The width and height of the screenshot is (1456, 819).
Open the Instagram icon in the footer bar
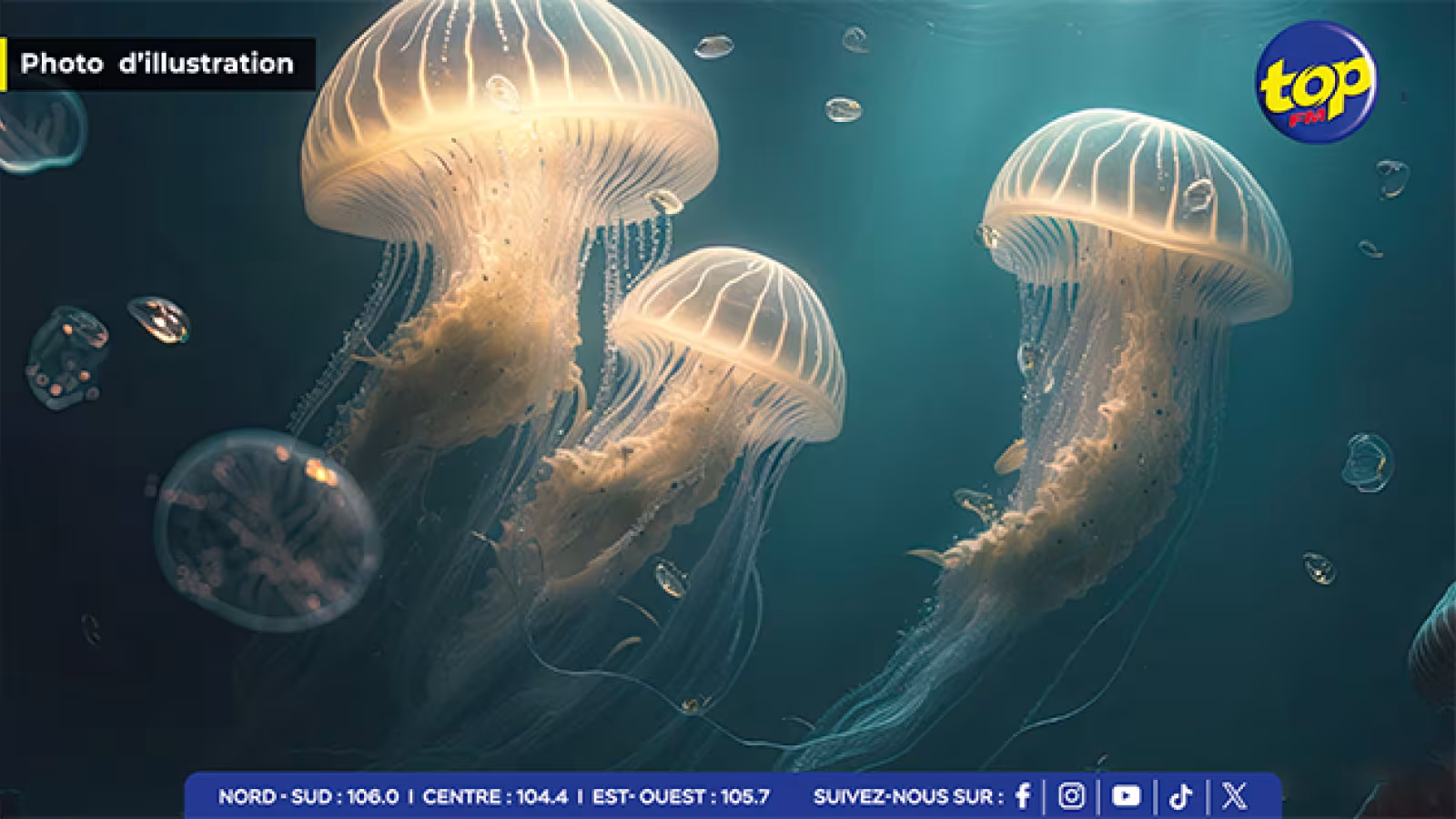pos(1072,796)
